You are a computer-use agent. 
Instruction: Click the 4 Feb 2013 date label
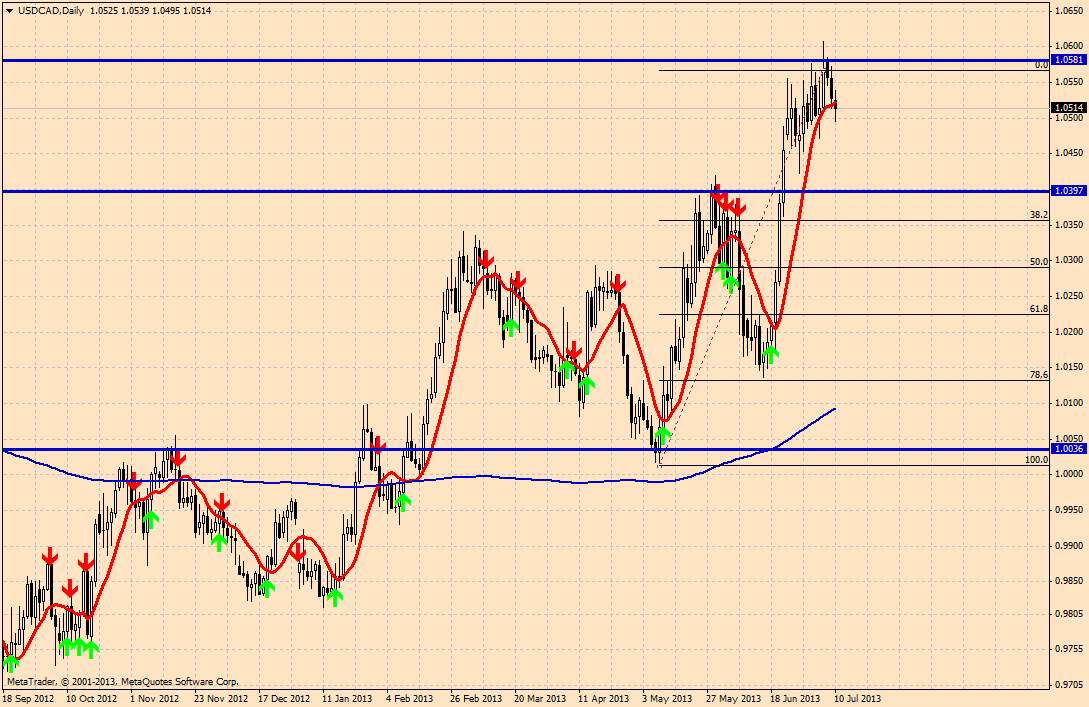(x=410, y=699)
